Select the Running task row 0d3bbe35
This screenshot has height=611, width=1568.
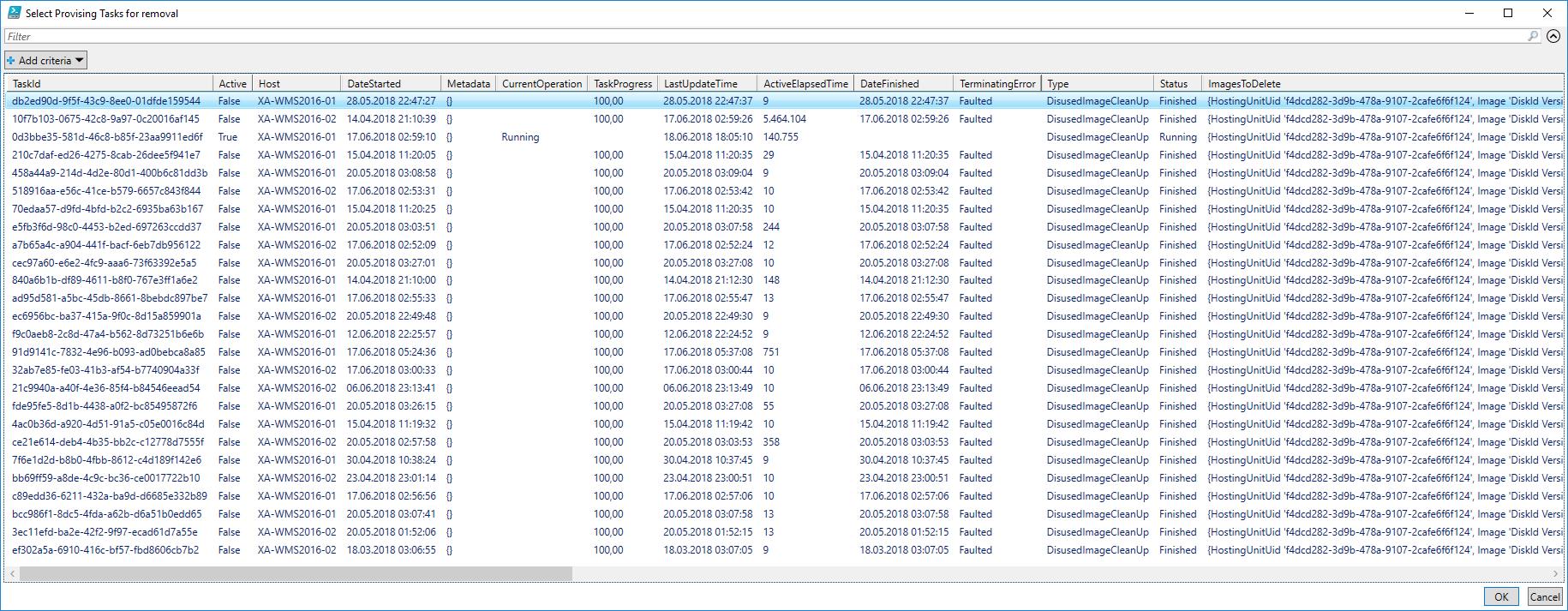click(x=107, y=137)
